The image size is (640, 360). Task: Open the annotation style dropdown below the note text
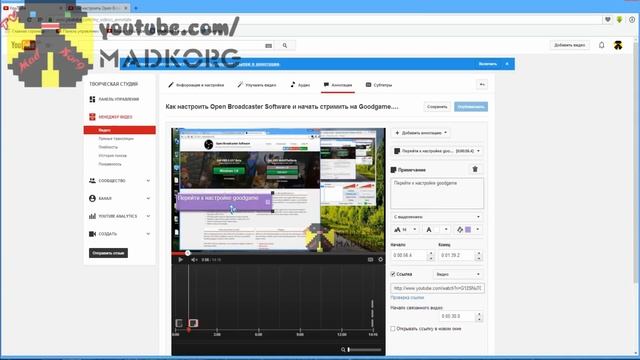[x=437, y=217]
